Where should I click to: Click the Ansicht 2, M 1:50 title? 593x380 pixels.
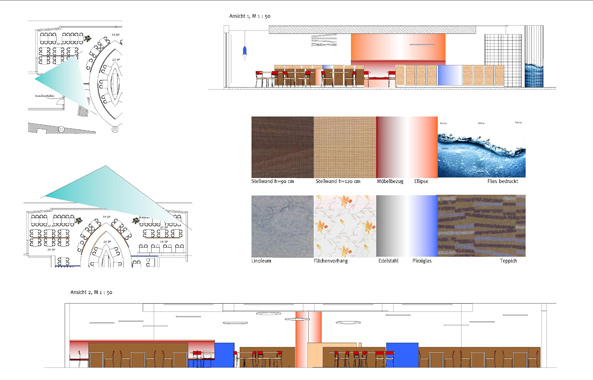pos(91,292)
